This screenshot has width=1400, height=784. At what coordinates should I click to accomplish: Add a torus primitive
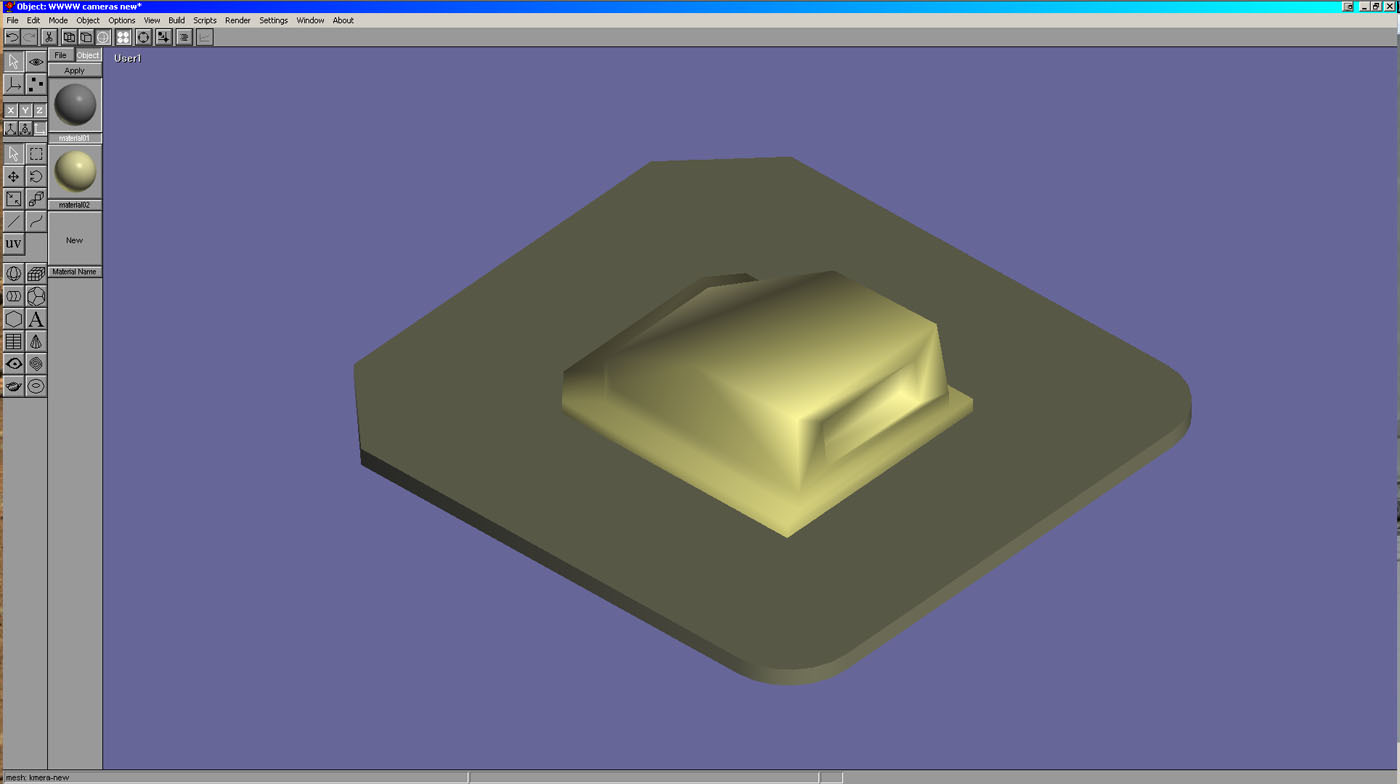[36, 386]
